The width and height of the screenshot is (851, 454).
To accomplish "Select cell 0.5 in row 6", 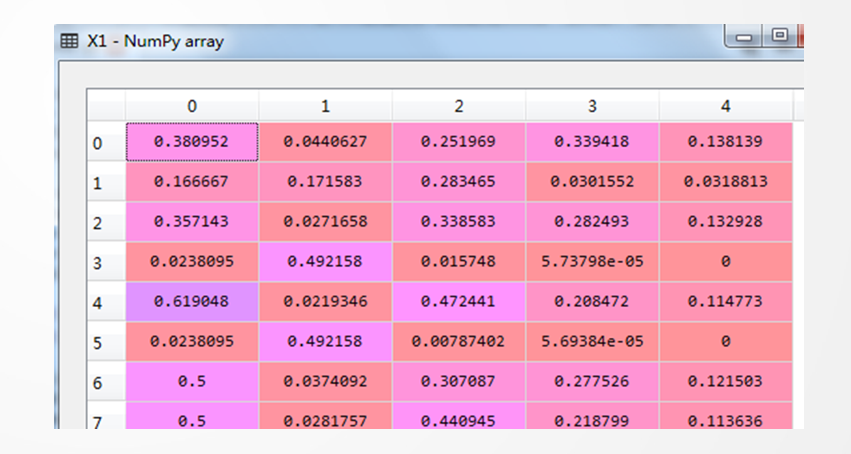I will pyautogui.click(x=192, y=381).
